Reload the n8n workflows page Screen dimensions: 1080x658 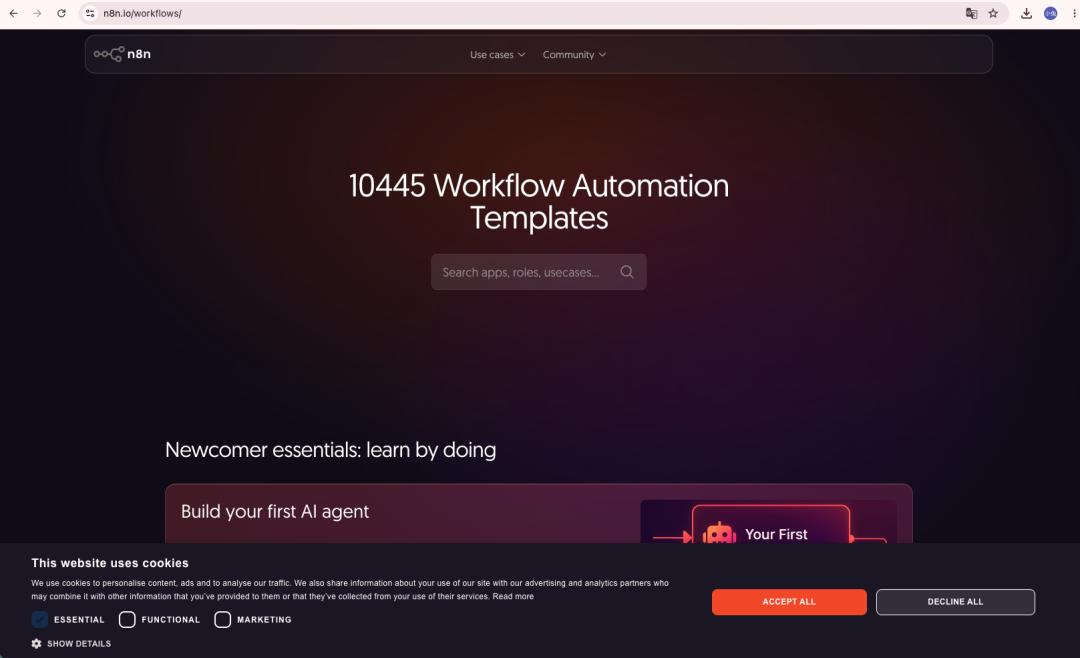tap(61, 13)
